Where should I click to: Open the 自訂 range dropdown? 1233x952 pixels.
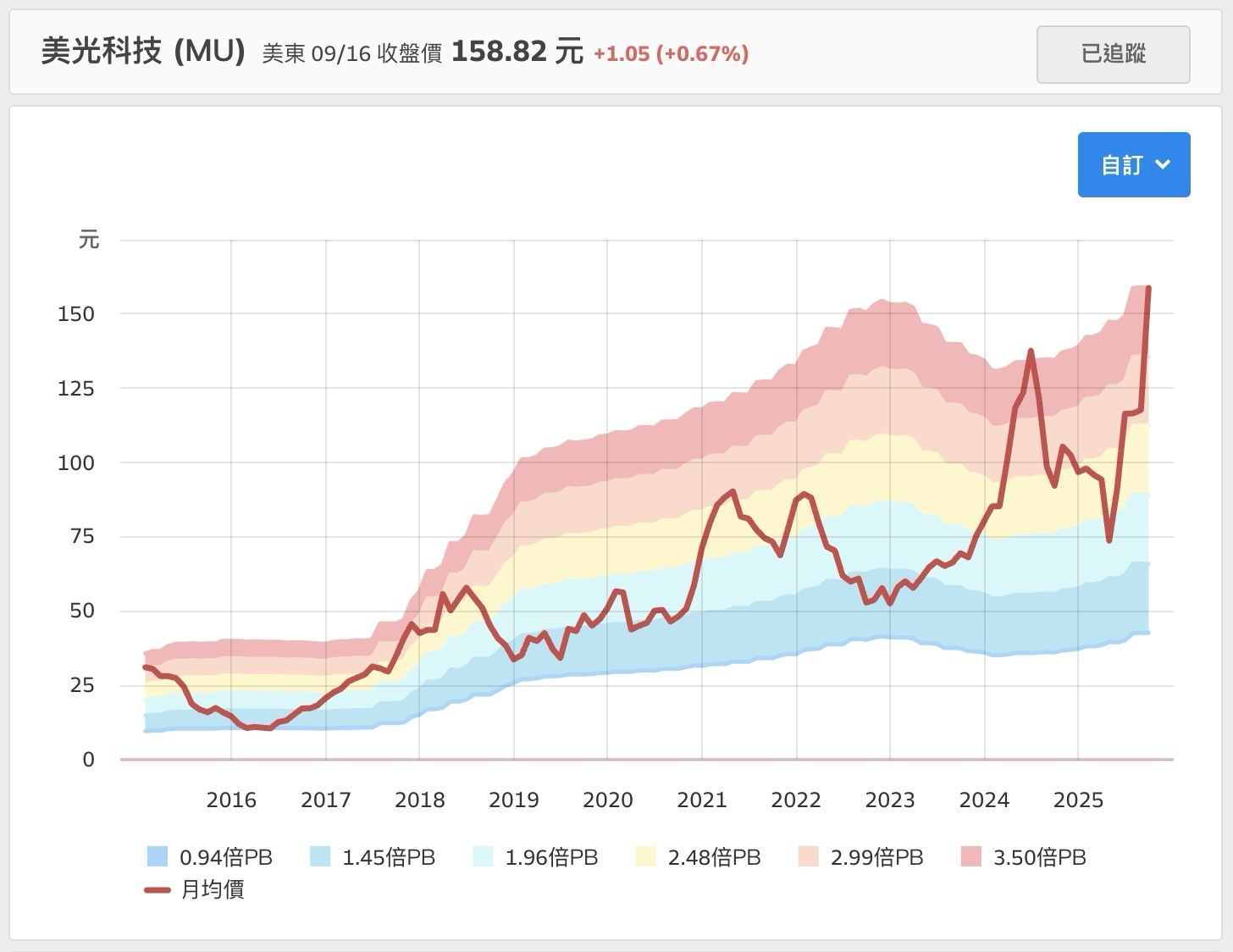[1133, 165]
